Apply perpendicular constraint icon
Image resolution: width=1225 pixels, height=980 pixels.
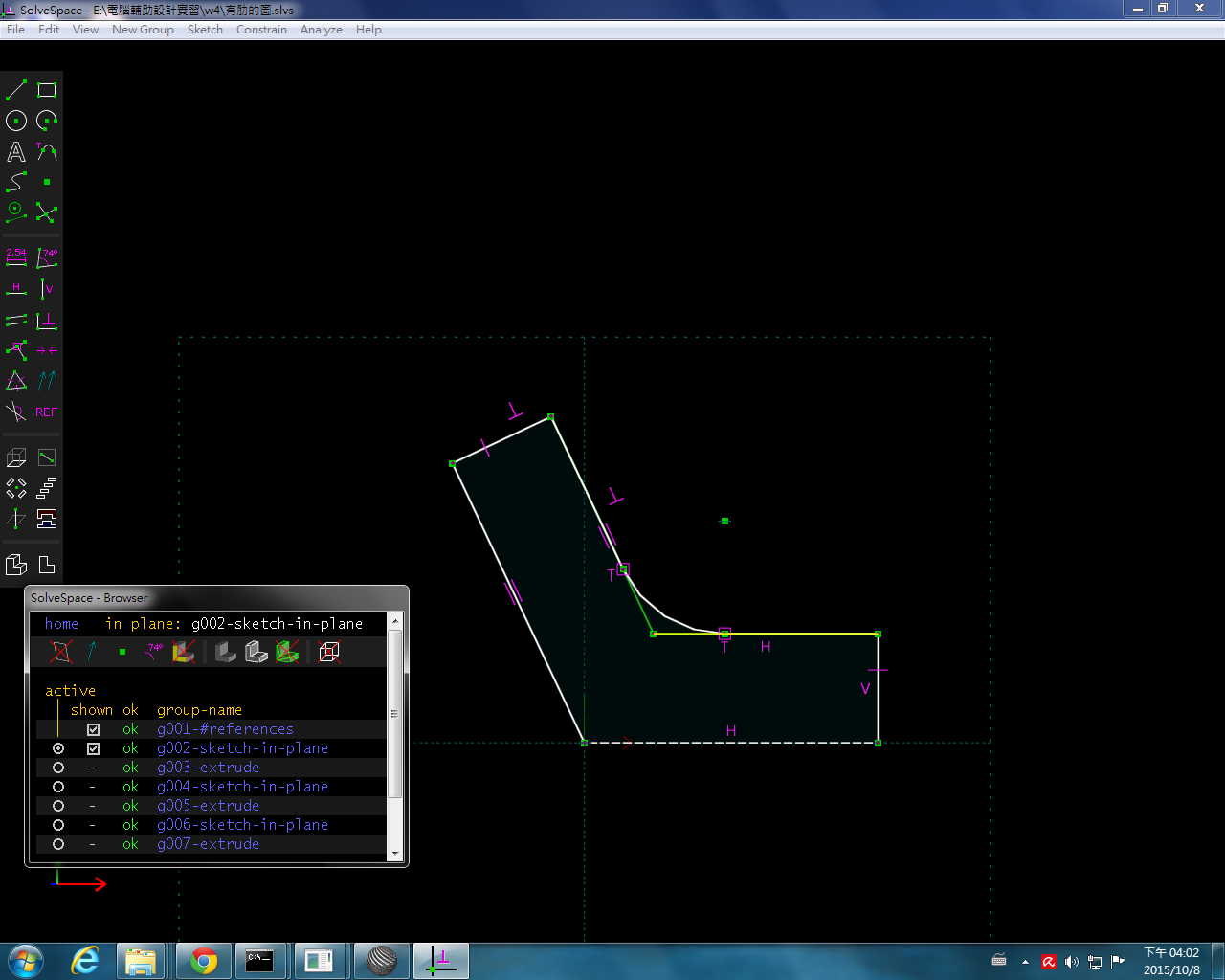pyautogui.click(x=47, y=320)
